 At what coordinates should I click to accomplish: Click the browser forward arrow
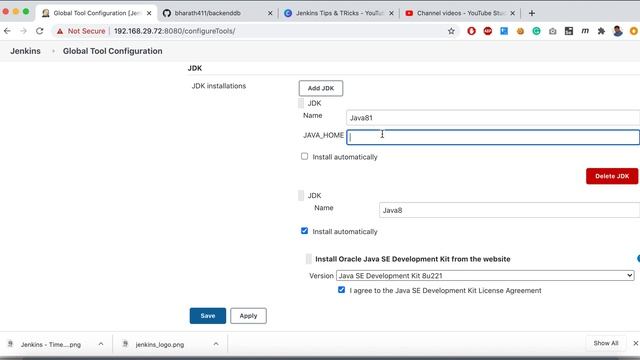click(23, 31)
